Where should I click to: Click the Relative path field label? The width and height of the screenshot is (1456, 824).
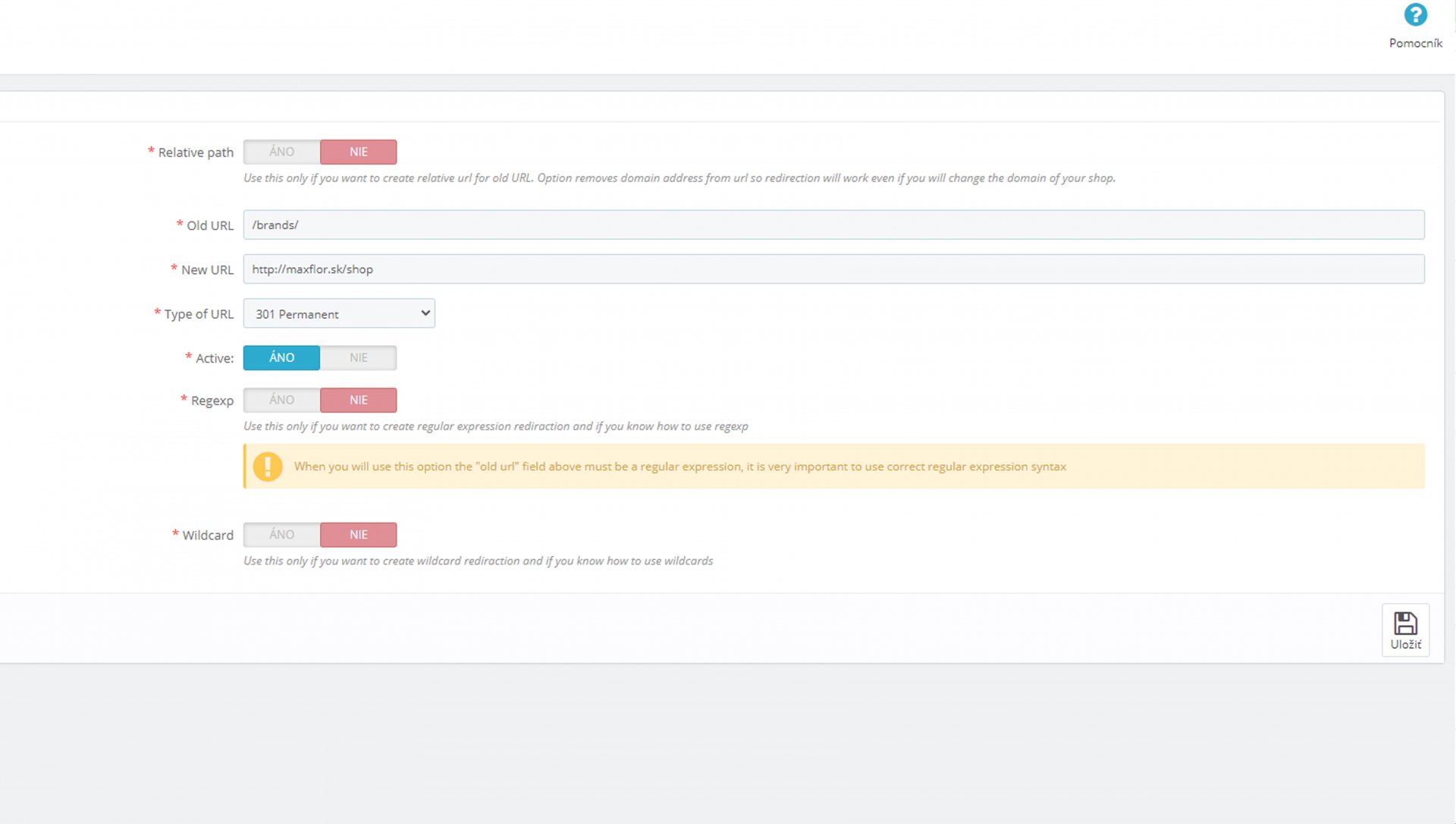196,153
